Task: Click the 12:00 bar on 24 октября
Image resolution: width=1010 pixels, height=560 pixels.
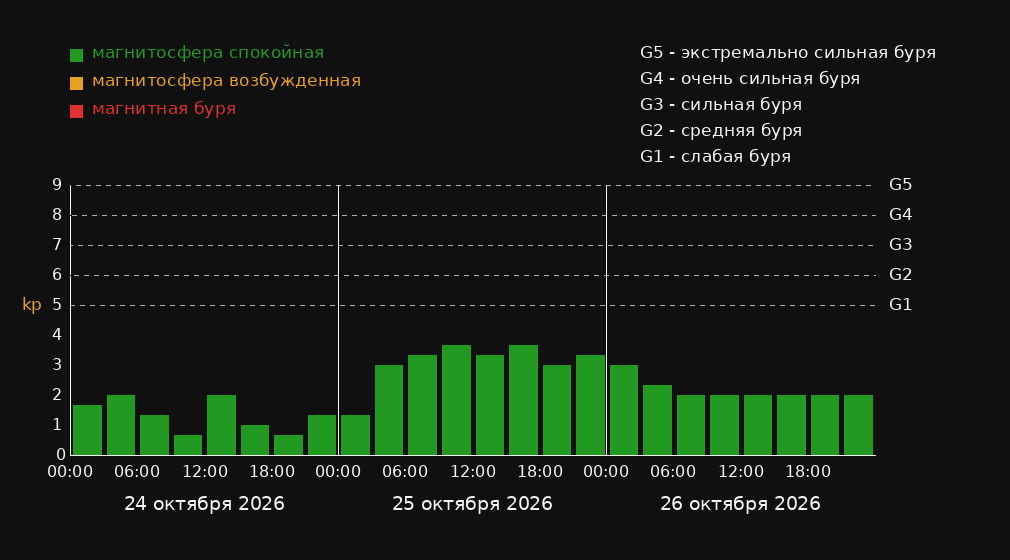Action: coord(222,425)
